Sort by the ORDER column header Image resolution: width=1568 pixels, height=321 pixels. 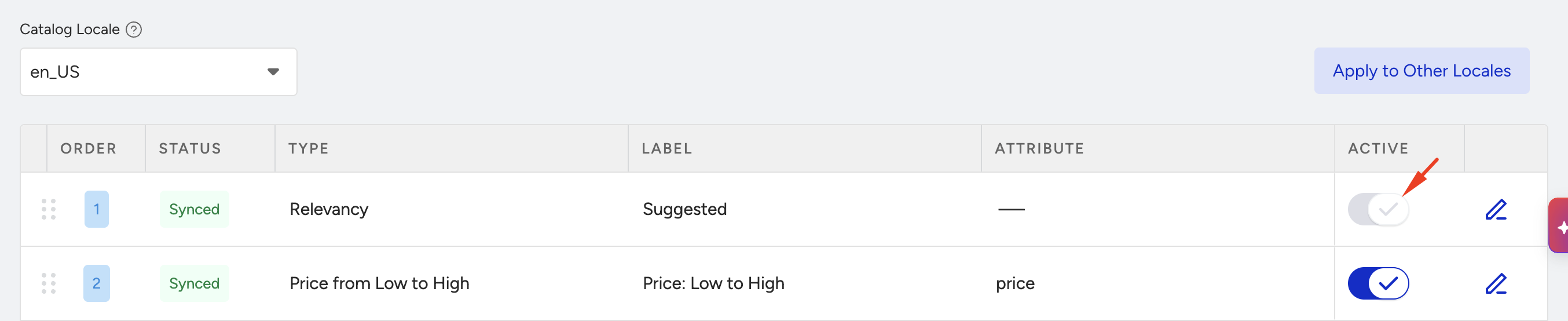tap(88, 148)
